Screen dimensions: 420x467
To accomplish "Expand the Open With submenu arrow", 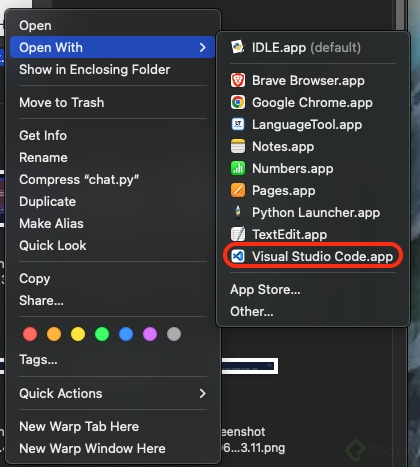I will [x=202, y=47].
